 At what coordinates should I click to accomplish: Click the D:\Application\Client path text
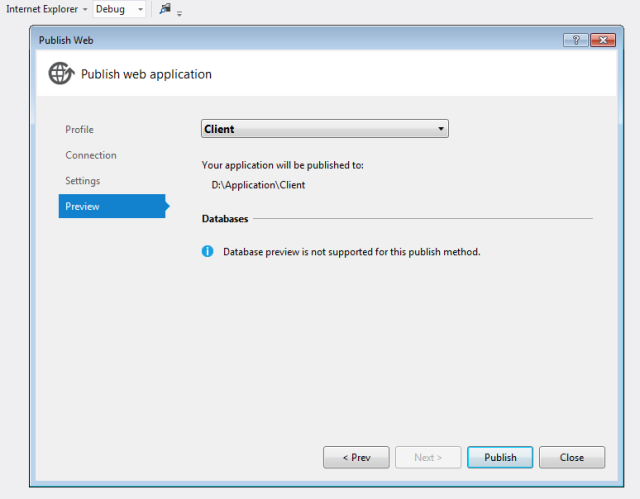(258, 185)
